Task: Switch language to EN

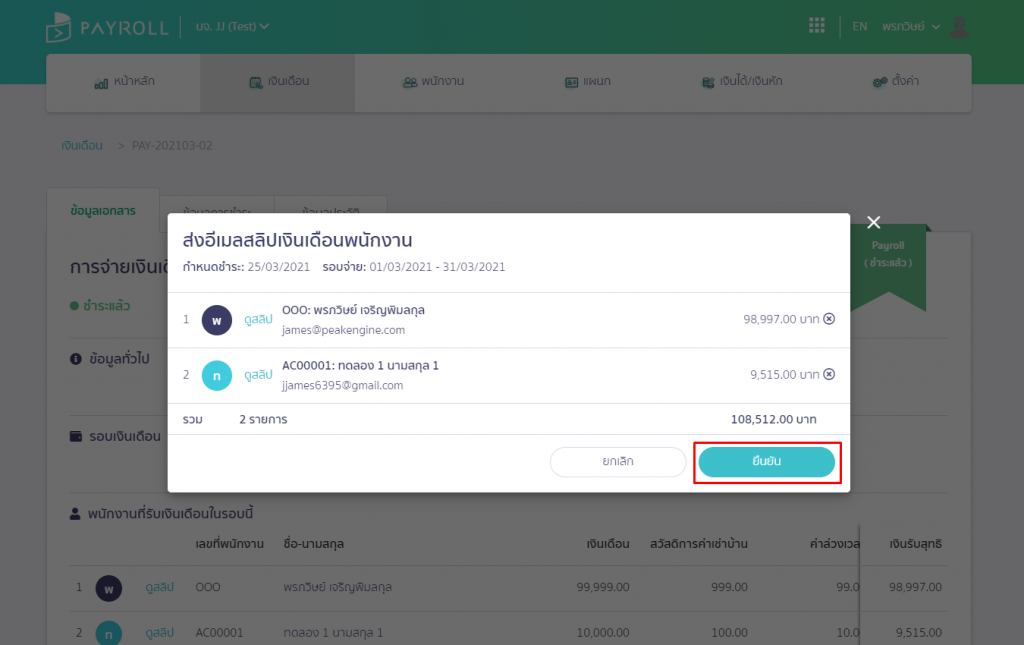Action: pos(859,27)
